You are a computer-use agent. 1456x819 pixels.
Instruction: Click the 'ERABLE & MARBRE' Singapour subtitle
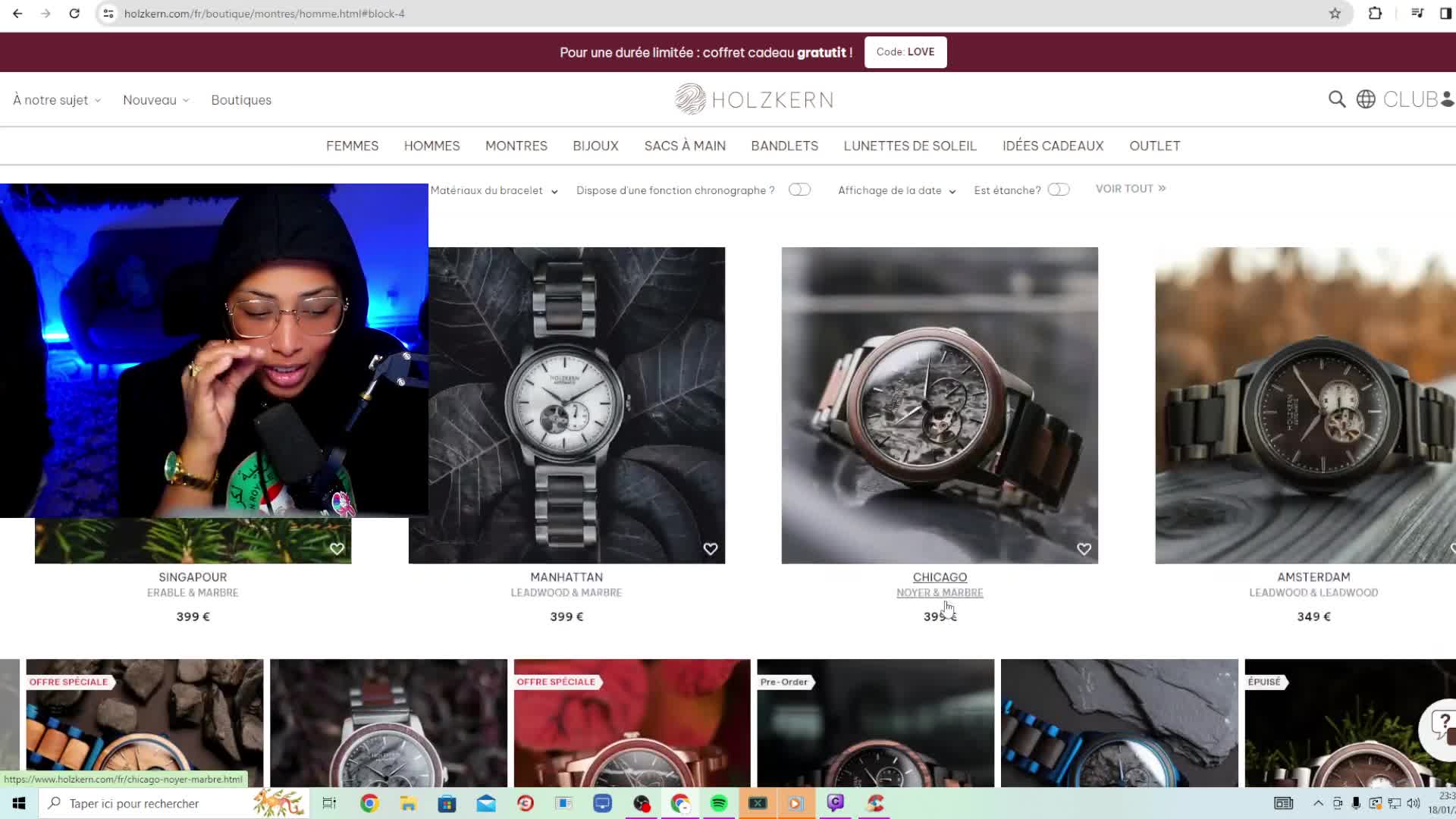[193, 593]
